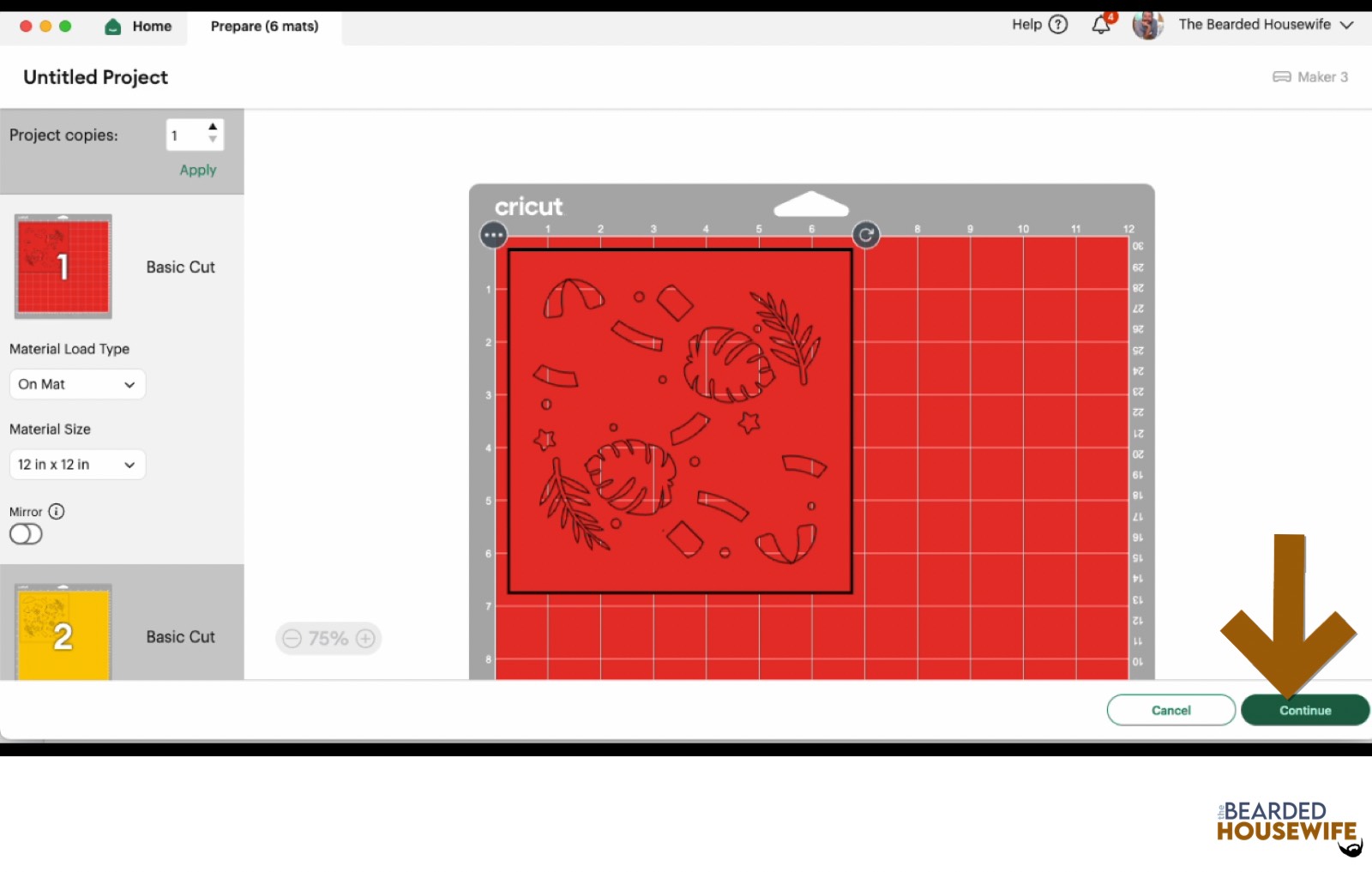Click the Project copies number field
The height and width of the screenshot is (872, 1372).
185,135
